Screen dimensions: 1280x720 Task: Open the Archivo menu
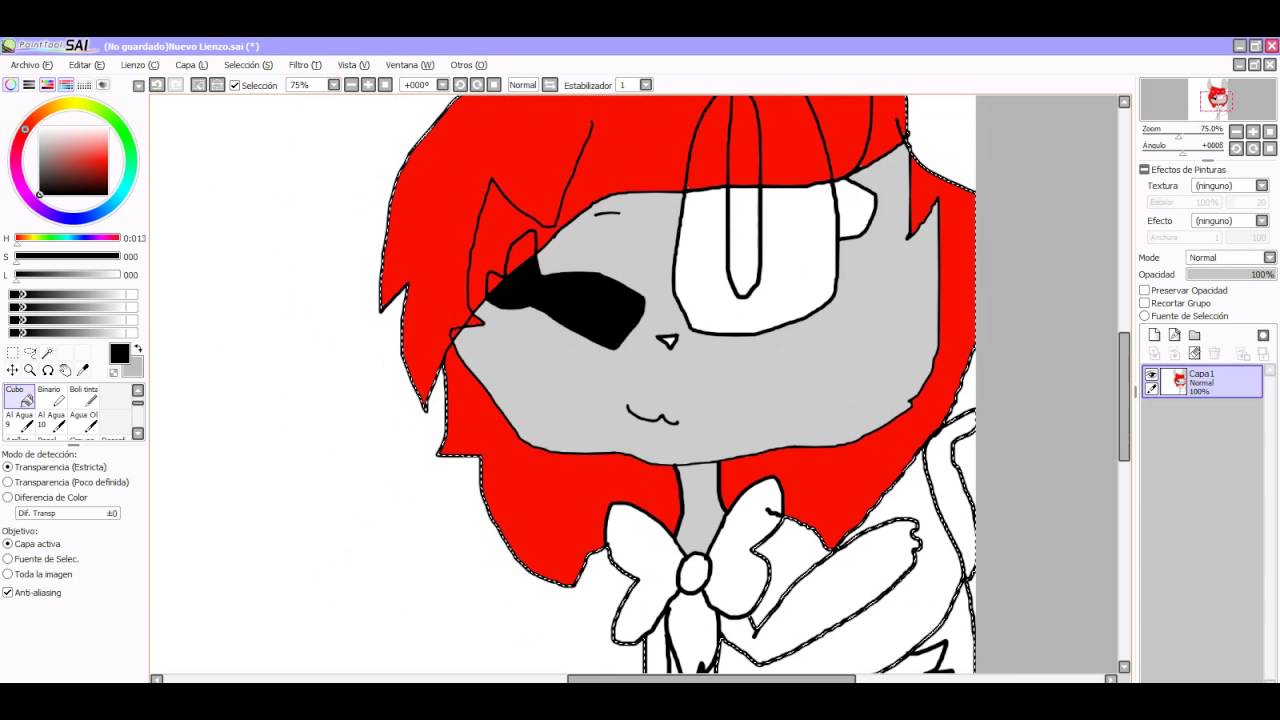[31, 65]
